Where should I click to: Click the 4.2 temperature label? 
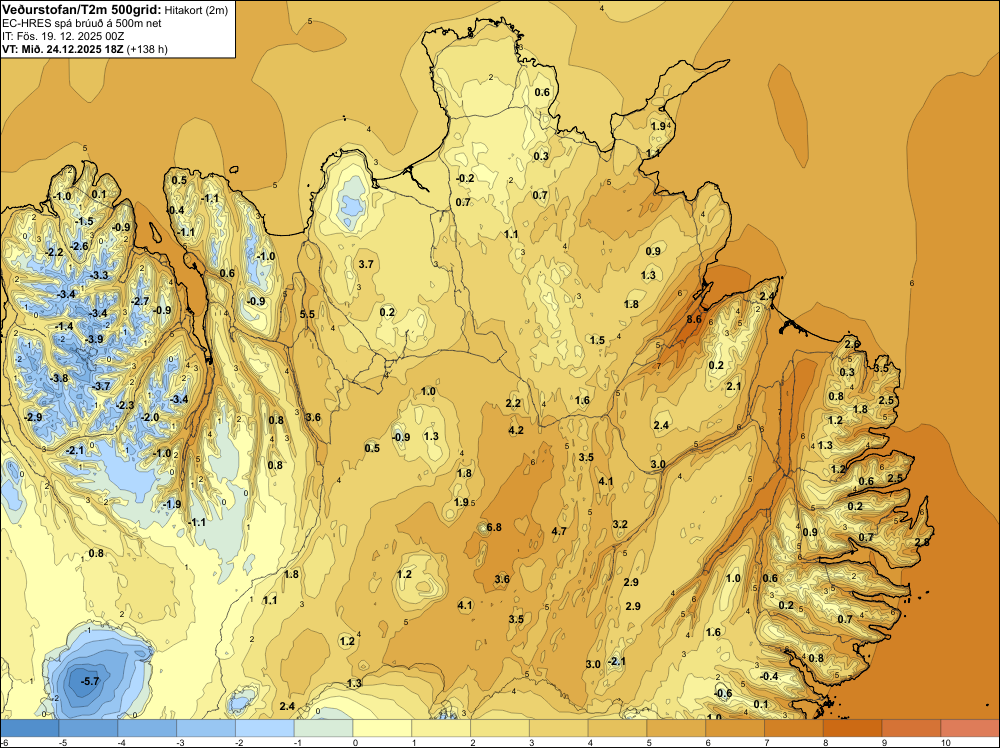516,430
